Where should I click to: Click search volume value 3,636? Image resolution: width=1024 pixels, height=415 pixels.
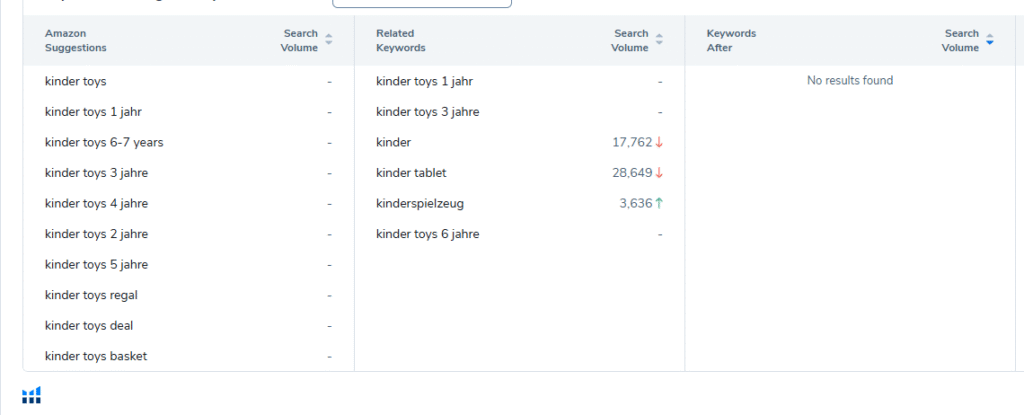(636, 204)
